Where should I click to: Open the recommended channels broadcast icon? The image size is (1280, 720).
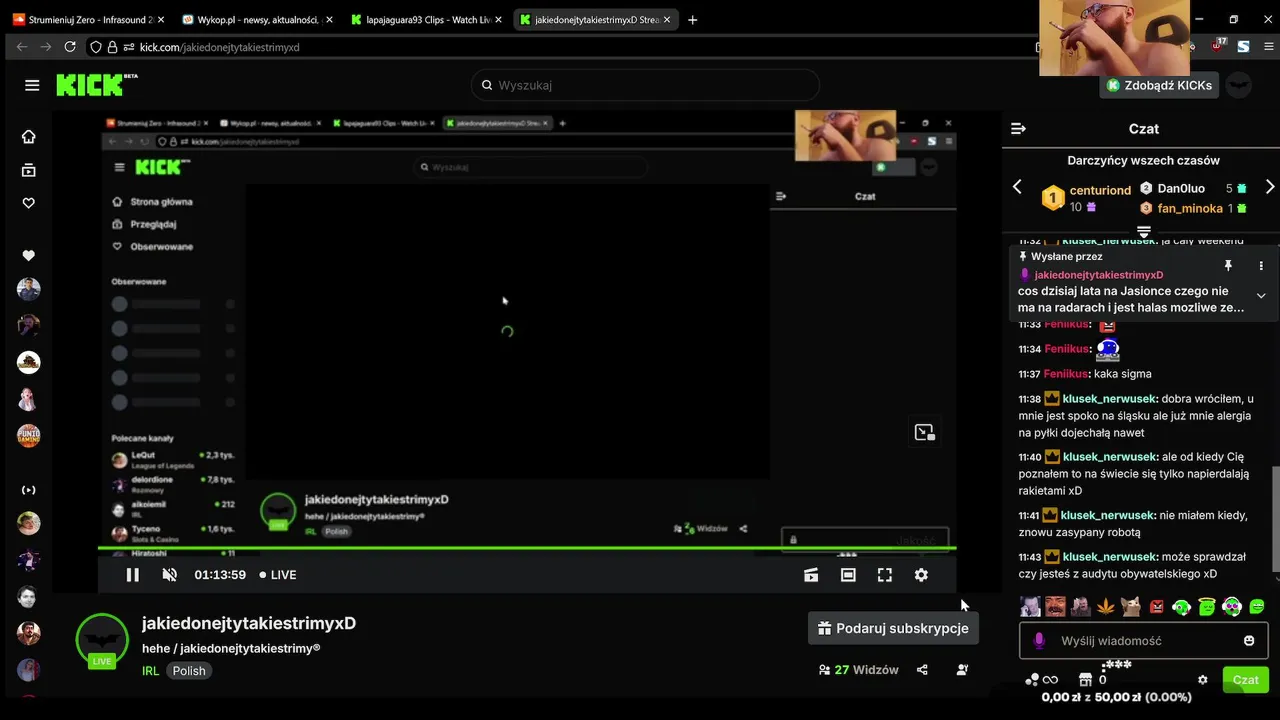[29, 490]
